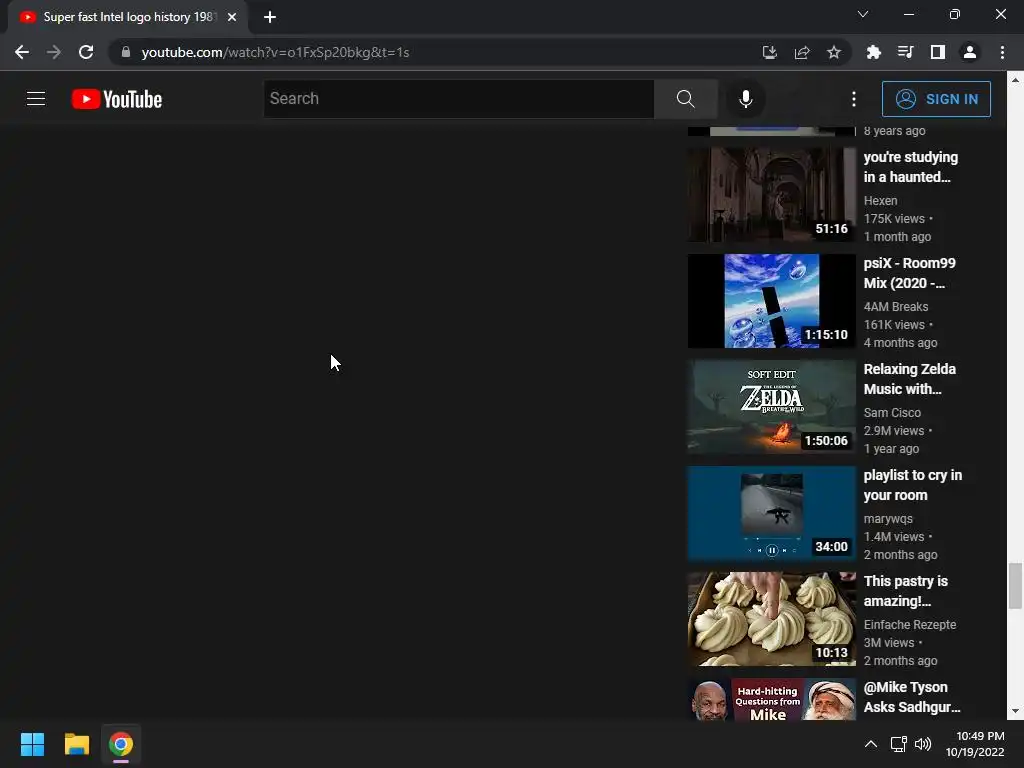Open a new tab with plus
This screenshot has width=1024, height=768.
point(270,17)
